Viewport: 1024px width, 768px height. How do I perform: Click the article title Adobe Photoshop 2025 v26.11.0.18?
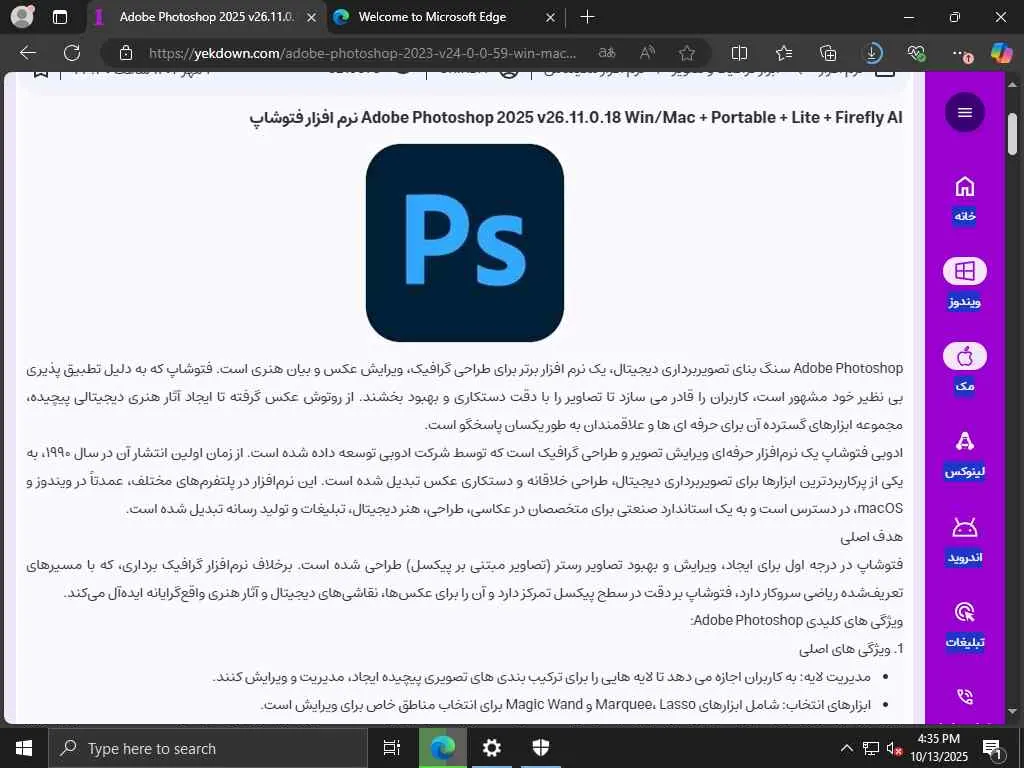576,118
